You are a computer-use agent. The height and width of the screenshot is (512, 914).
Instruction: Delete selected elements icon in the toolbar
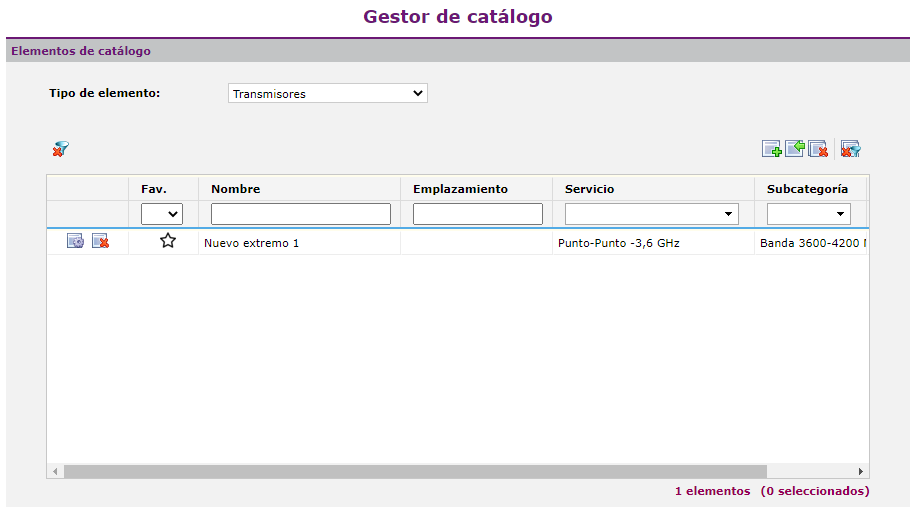point(818,149)
